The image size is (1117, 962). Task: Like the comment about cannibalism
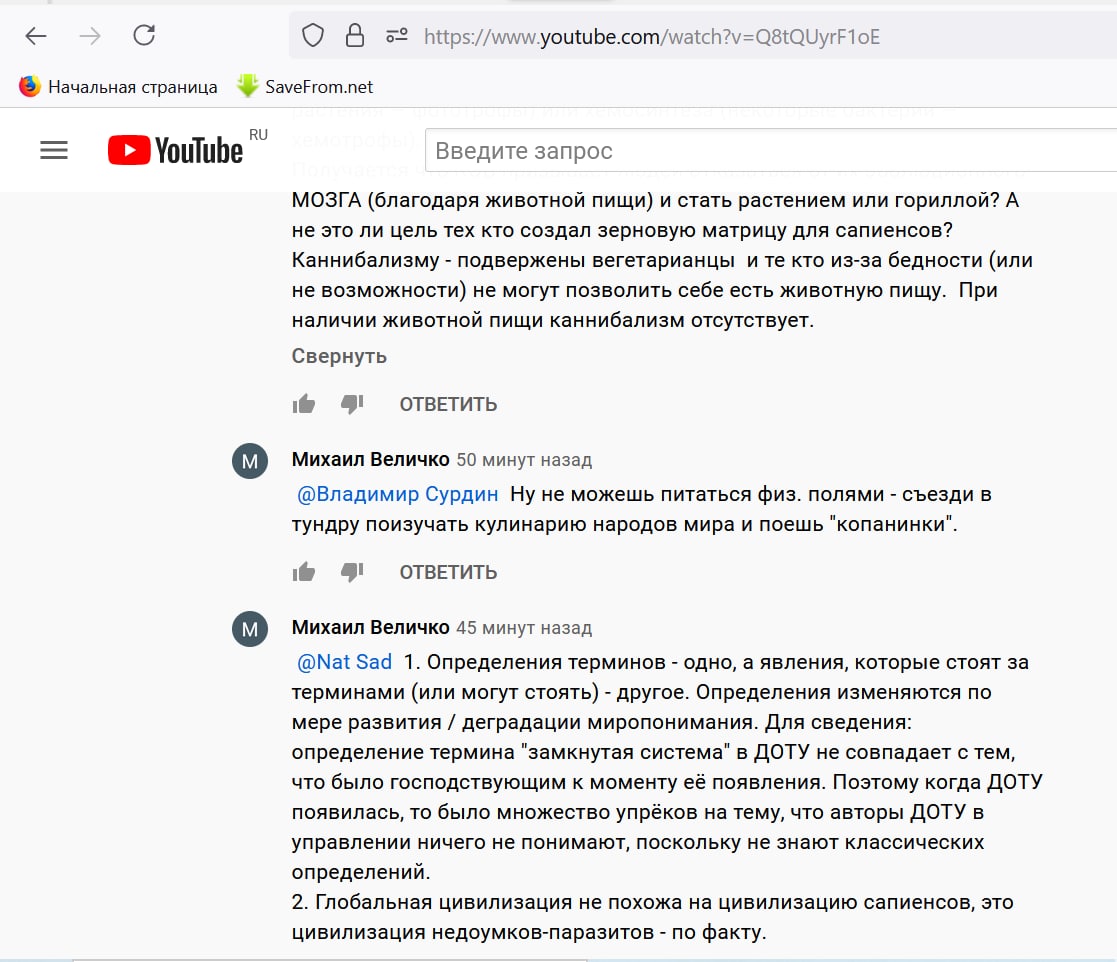(303, 404)
